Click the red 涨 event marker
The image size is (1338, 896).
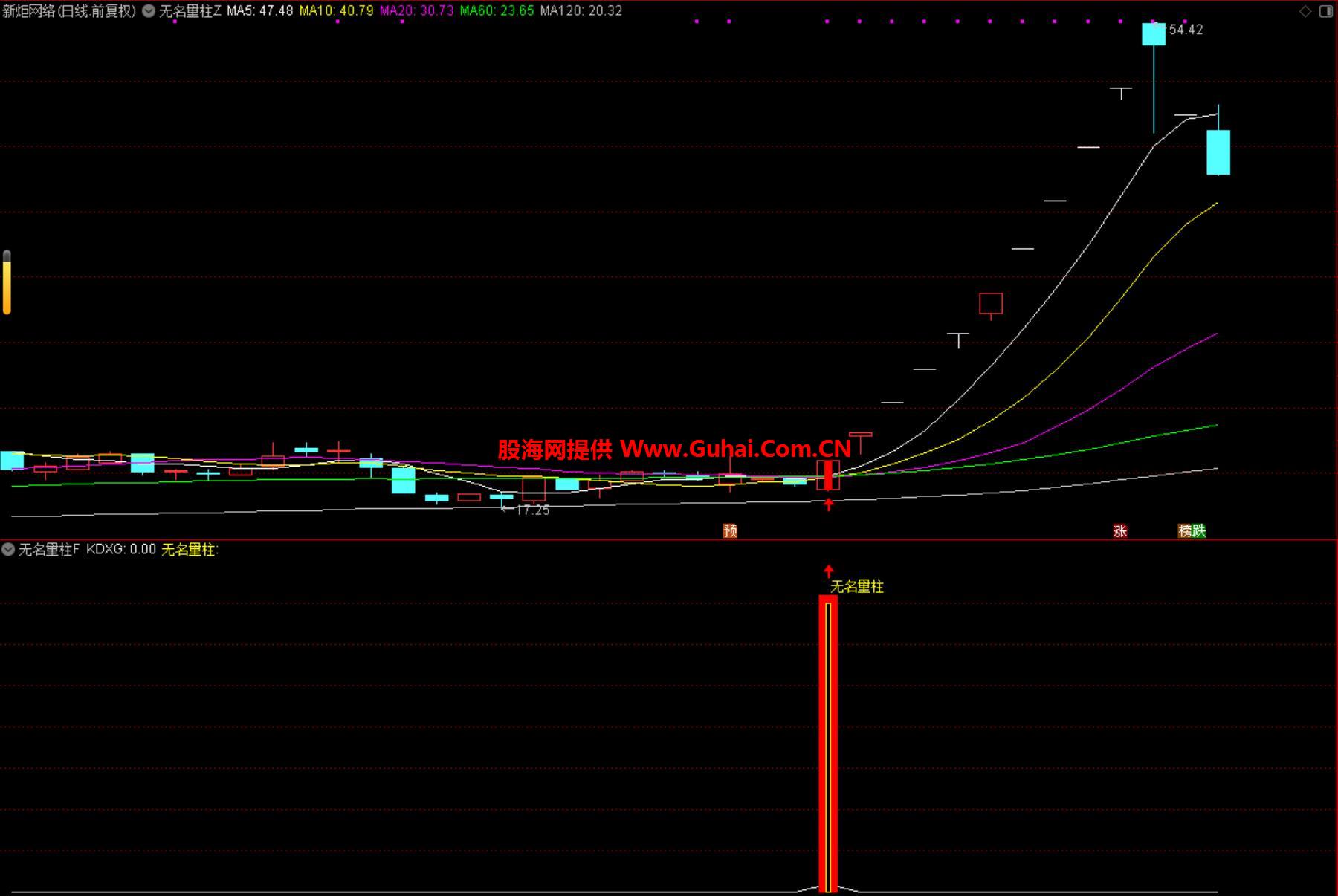tap(1120, 530)
